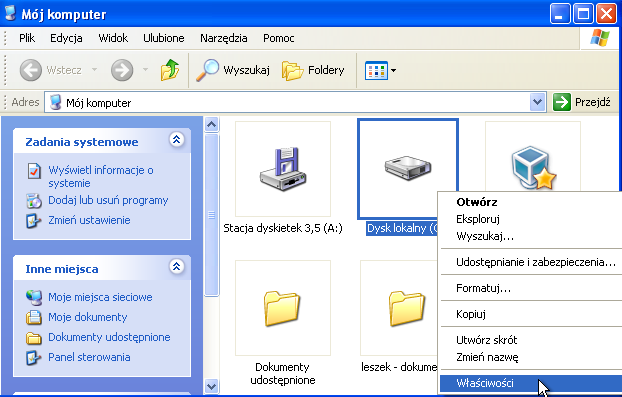Click the Back (Wstecz) arrow icon
The image size is (622, 397).
pyautogui.click(x=31, y=70)
